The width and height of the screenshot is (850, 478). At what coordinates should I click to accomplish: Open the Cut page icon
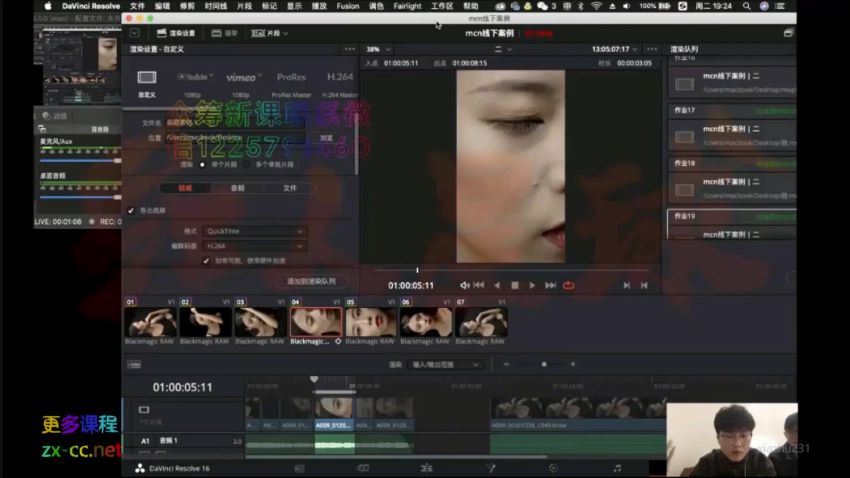363,468
